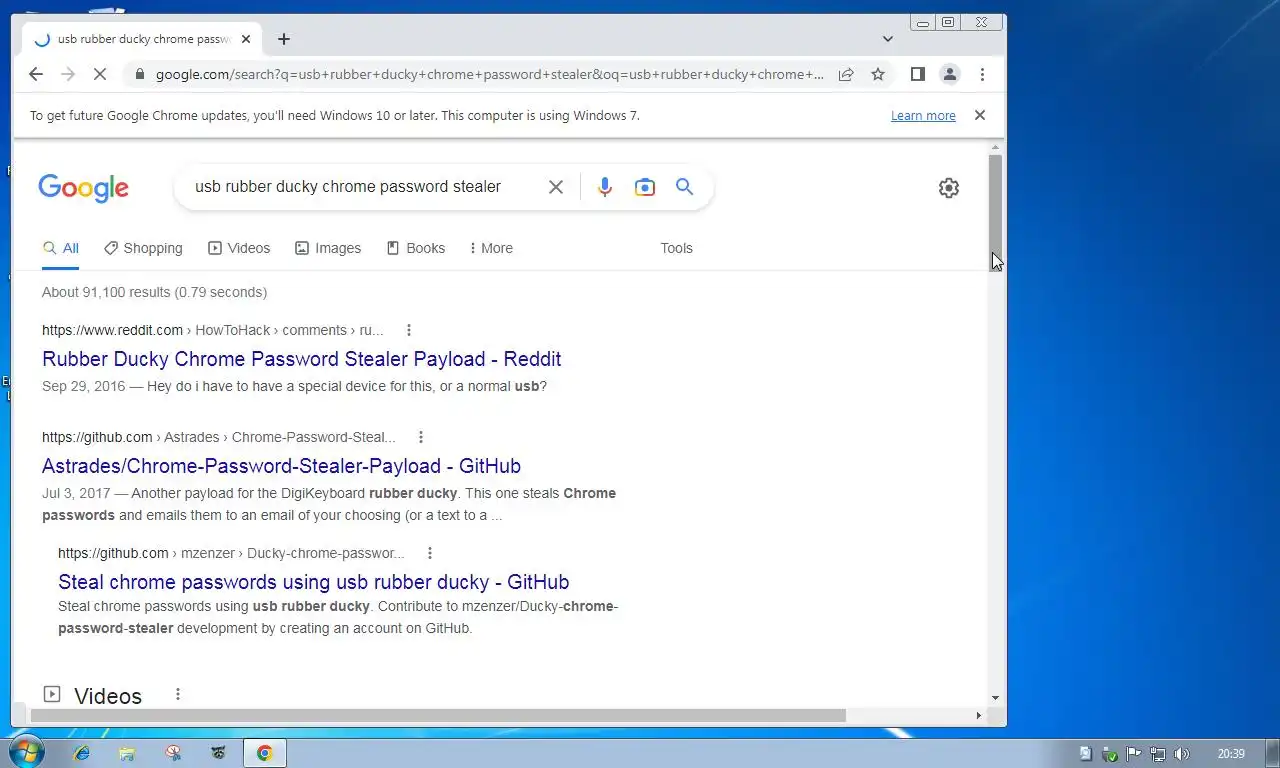
Task: View site information padlock icon
Action: coord(139,74)
